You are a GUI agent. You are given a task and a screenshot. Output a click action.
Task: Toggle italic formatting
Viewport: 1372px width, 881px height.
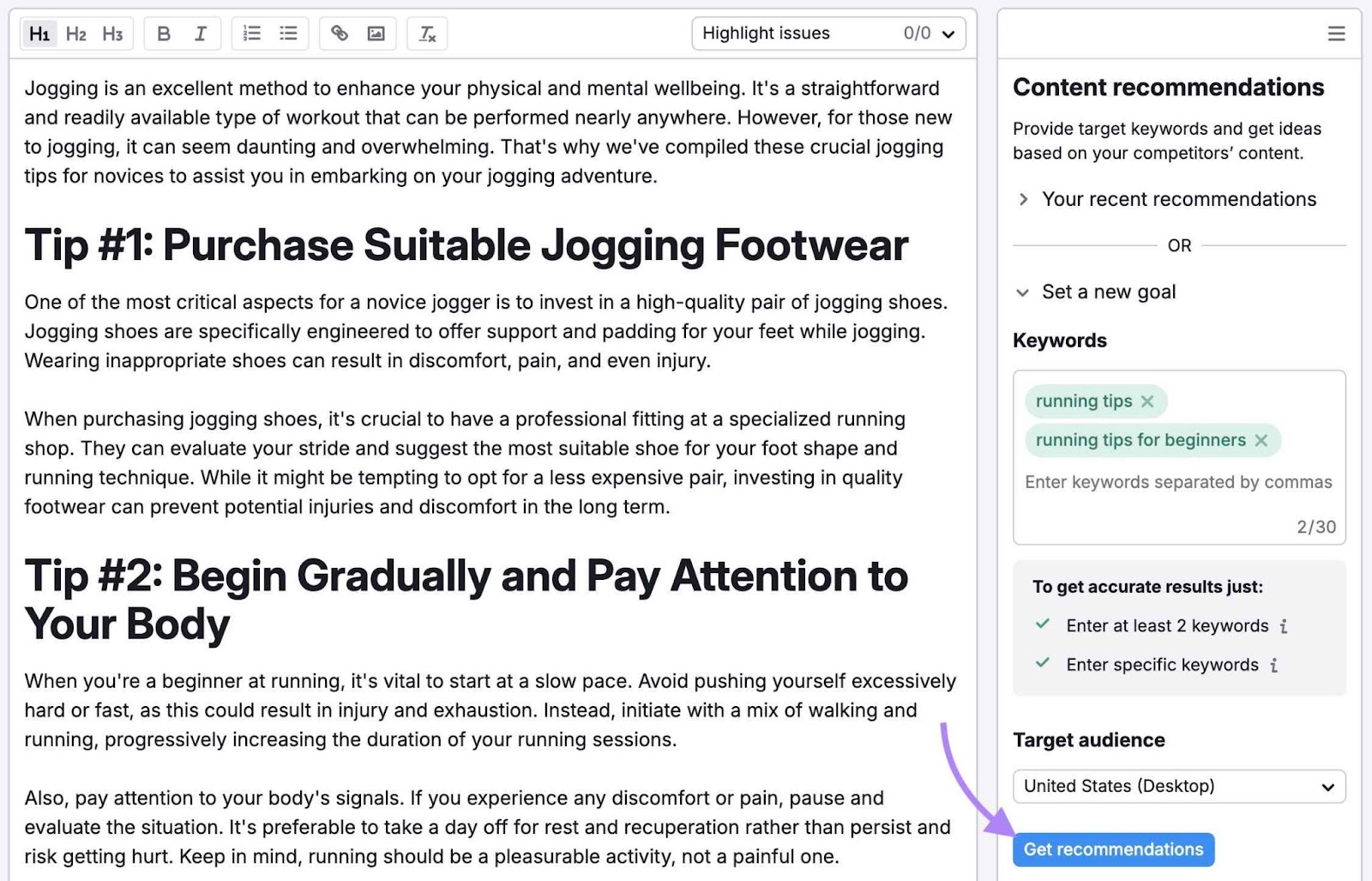pyautogui.click(x=200, y=33)
